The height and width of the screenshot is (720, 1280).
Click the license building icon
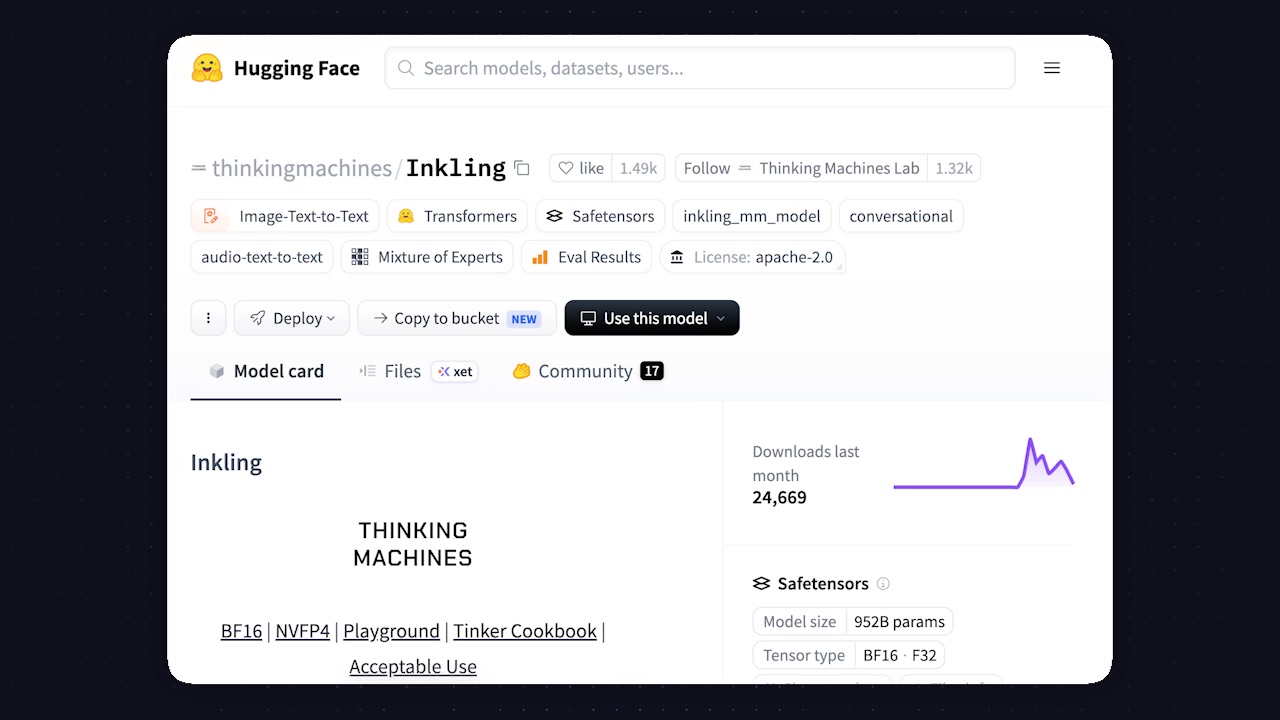coord(678,257)
